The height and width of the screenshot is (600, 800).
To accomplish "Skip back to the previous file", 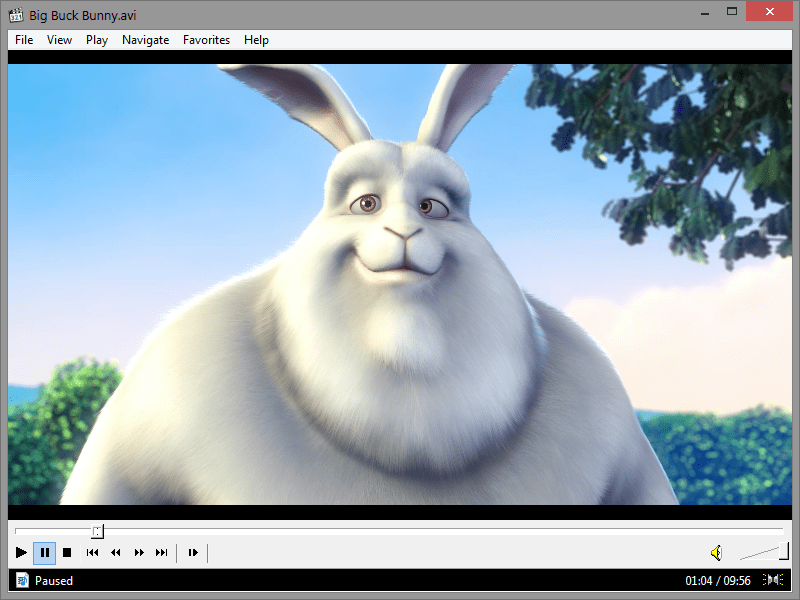I will pyautogui.click(x=92, y=552).
